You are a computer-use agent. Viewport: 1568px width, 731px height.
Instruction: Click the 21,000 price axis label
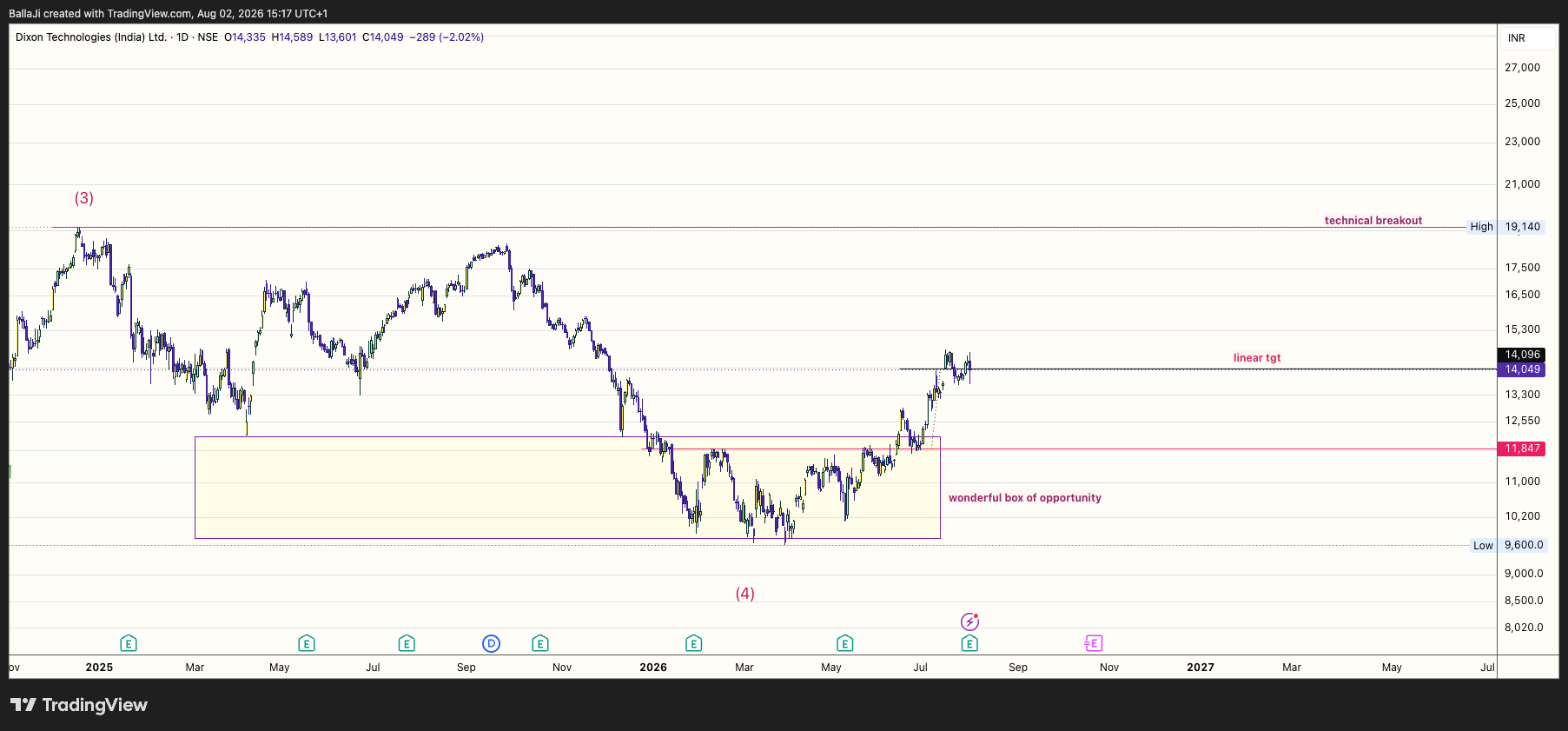point(1522,184)
